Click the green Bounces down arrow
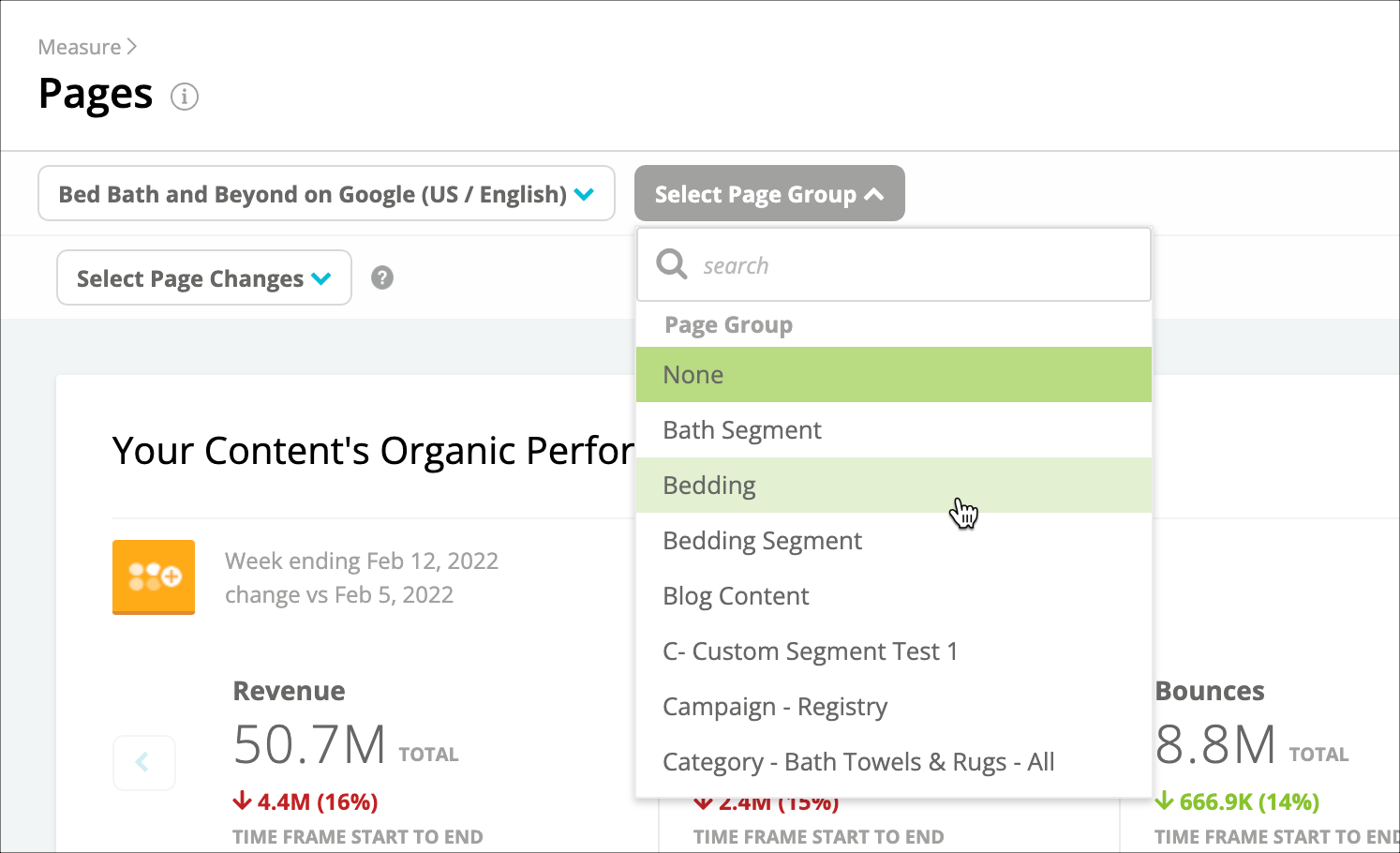Screen dimensions: 1400x853 tap(1164, 801)
